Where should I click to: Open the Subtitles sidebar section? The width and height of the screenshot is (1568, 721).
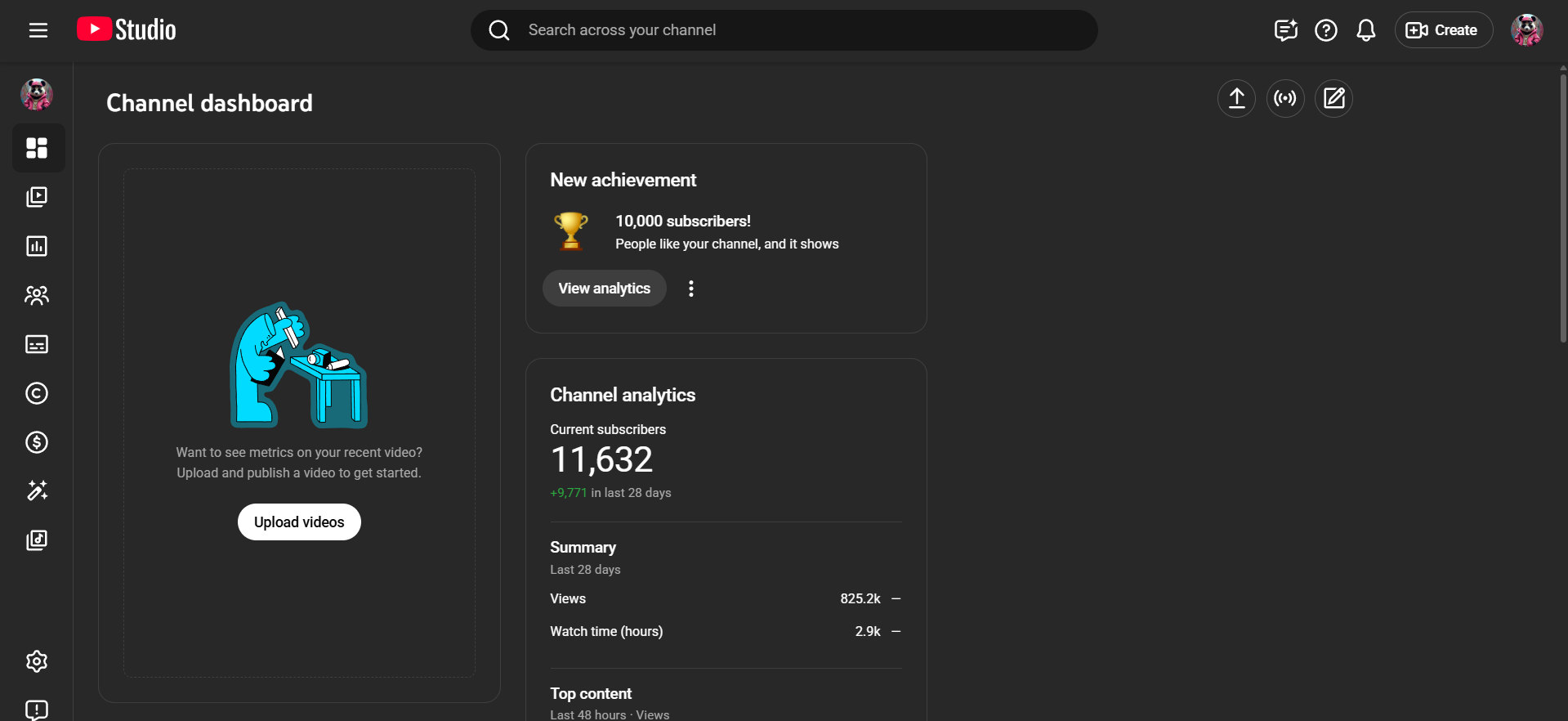click(x=37, y=344)
